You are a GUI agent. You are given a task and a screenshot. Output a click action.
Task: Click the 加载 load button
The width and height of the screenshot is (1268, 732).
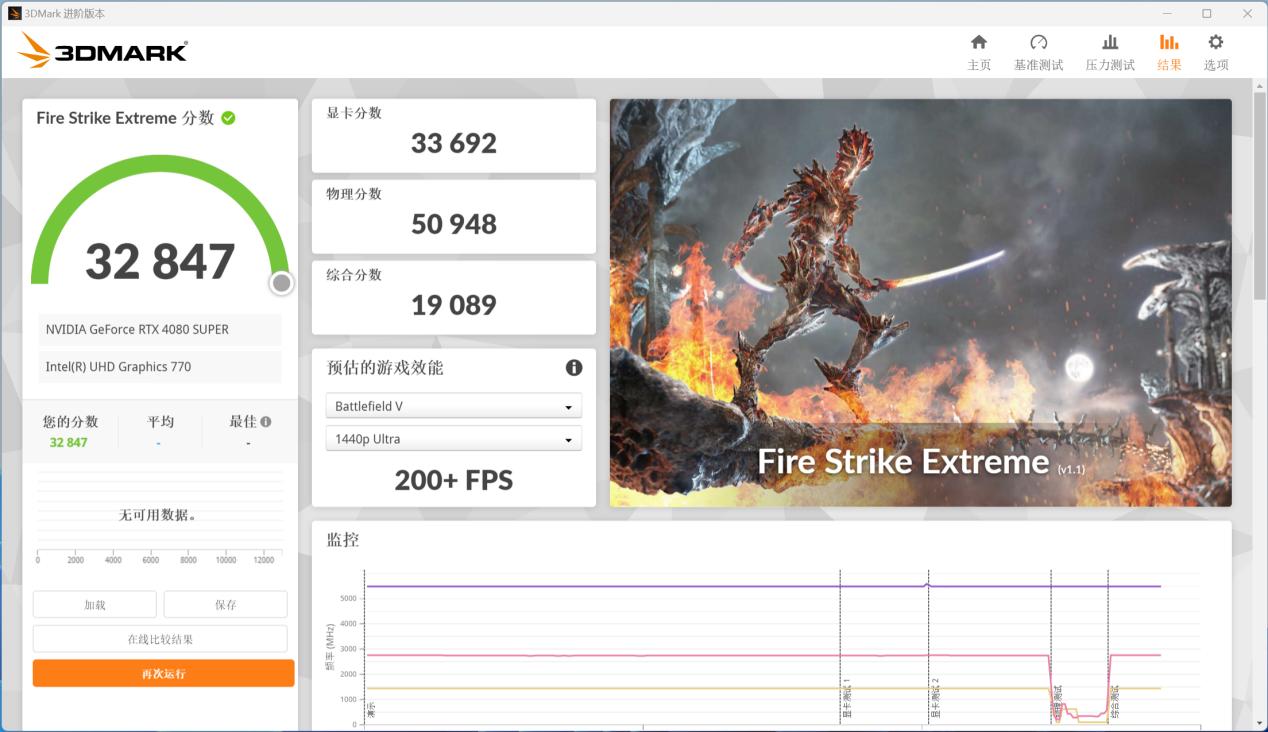click(x=95, y=604)
